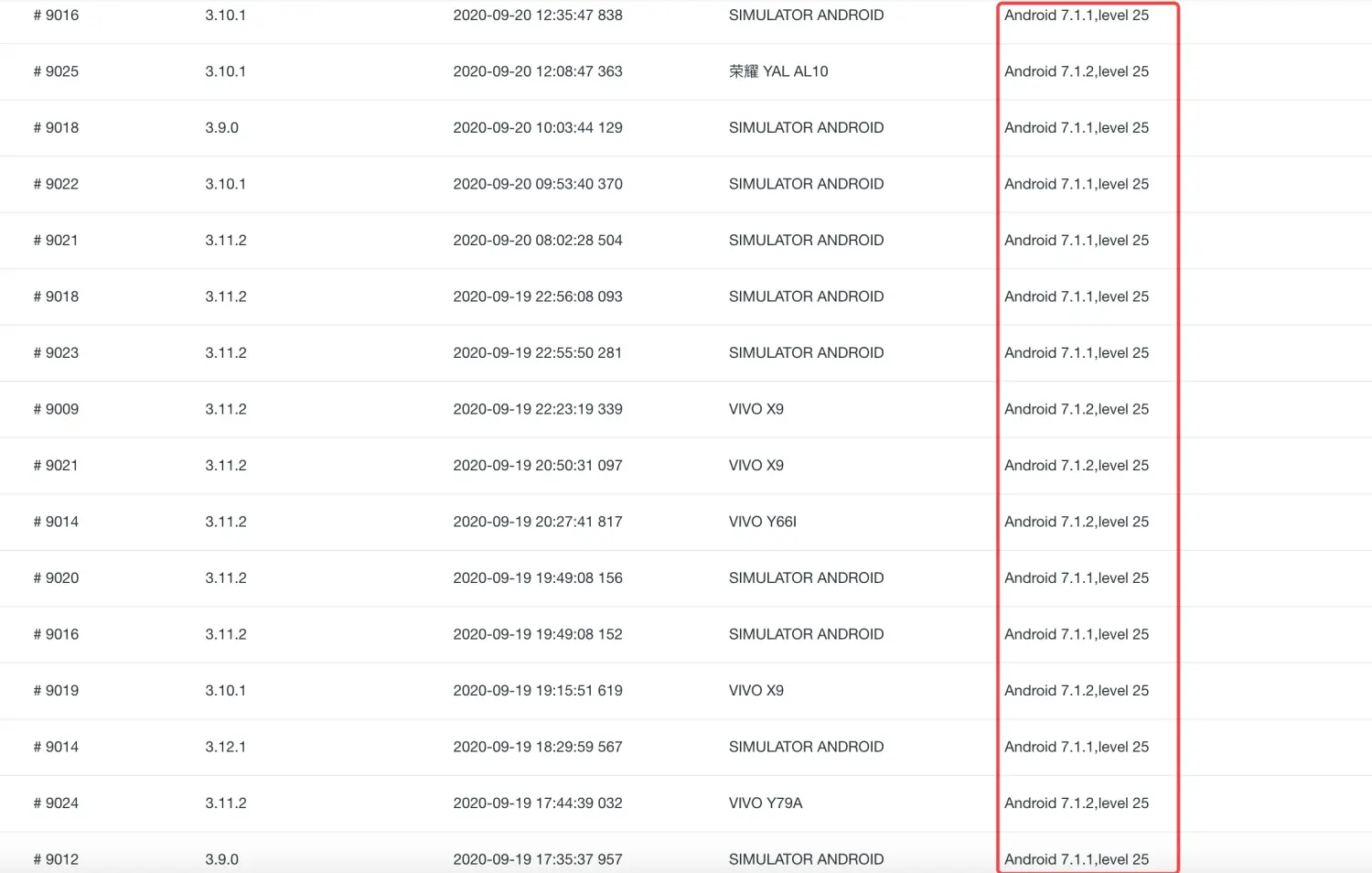Select timestamp 2020-09-19 20:50:31 097
The width and height of the screenshot is (1372, 873).
(x=538, y=465)
